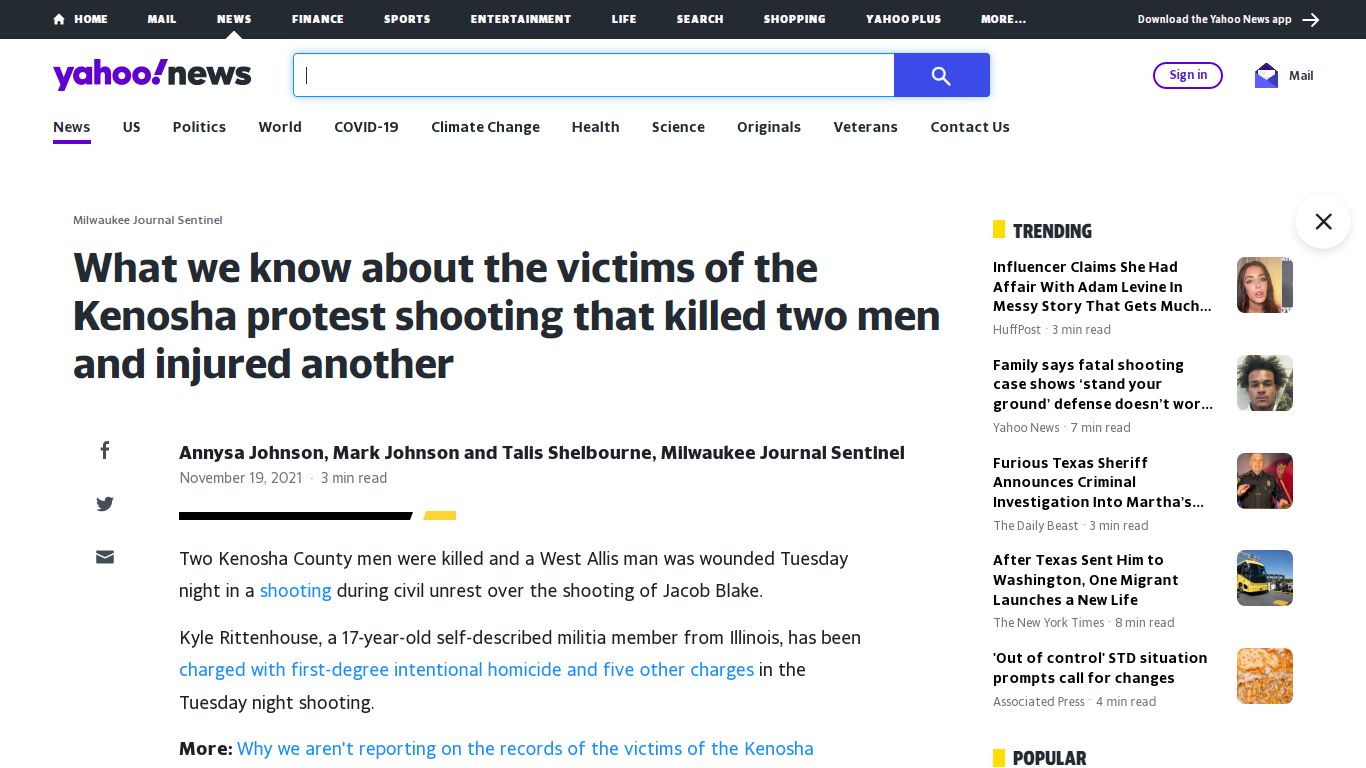Click the Home icon in the top bar
The height and width of the screenshot is (768, 1366).
point(59,19)
